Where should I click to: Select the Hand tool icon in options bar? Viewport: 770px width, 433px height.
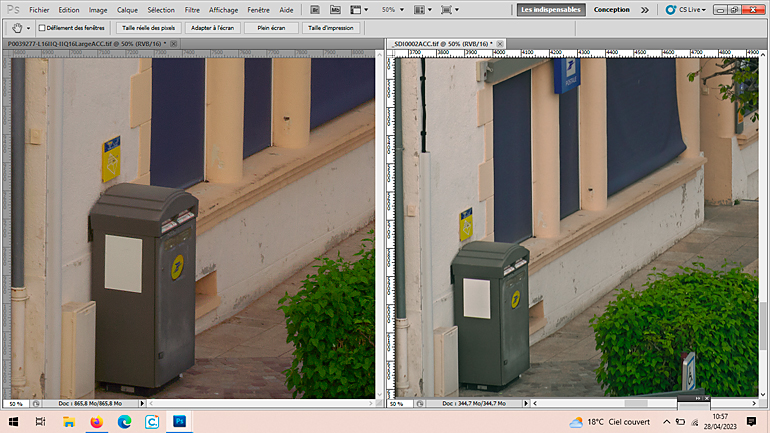point(17,28)
